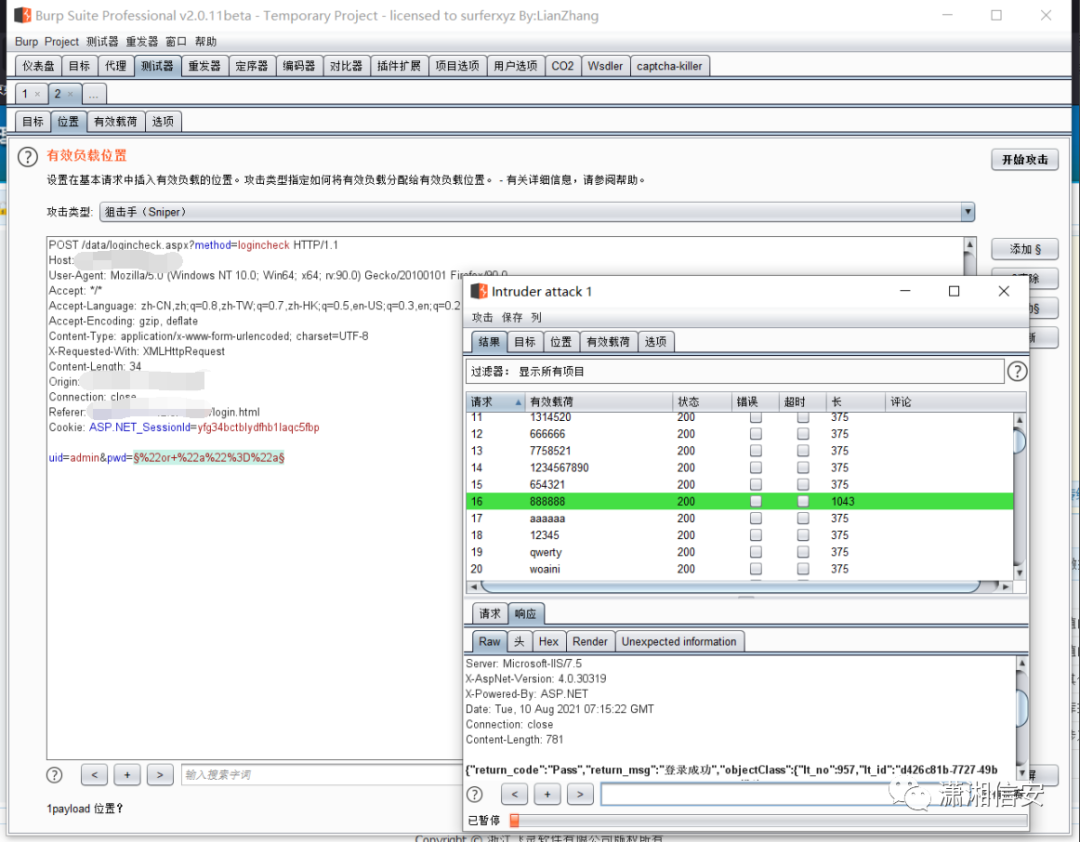Toggle error checkbox for payload 654321
The image size is (1080, 842).
(x=756, y=484)
